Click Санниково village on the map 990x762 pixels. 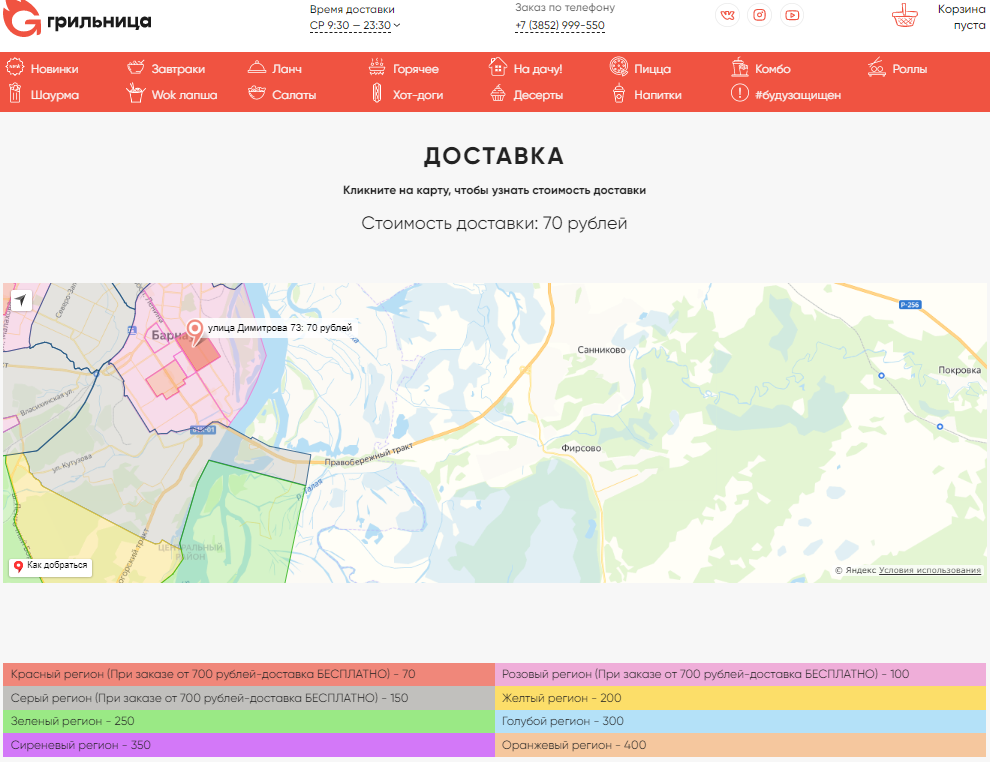point(601,350)
